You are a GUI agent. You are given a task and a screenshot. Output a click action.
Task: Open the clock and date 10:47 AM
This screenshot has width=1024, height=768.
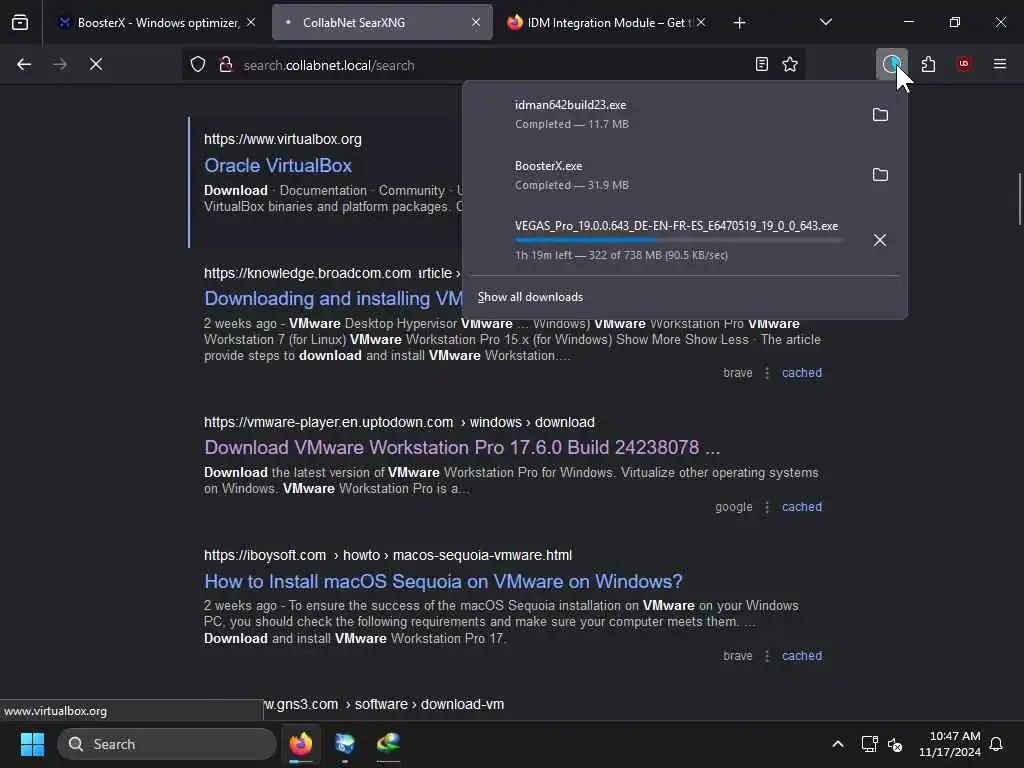(950, 744)
